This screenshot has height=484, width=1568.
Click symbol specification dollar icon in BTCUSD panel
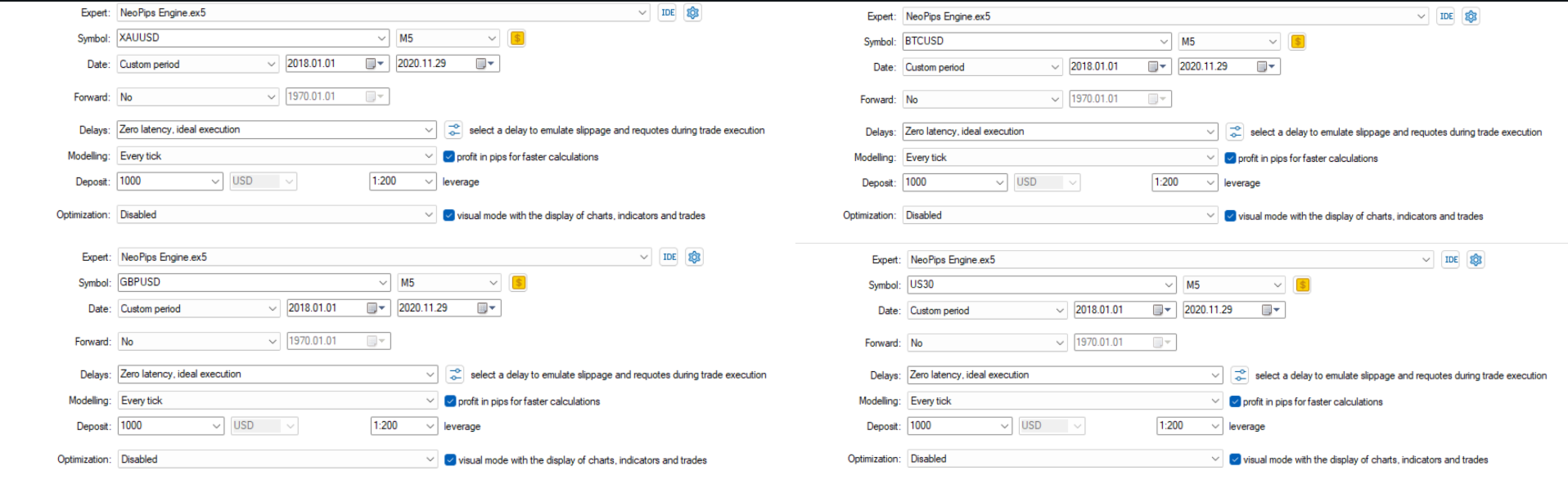point(1298,42)
